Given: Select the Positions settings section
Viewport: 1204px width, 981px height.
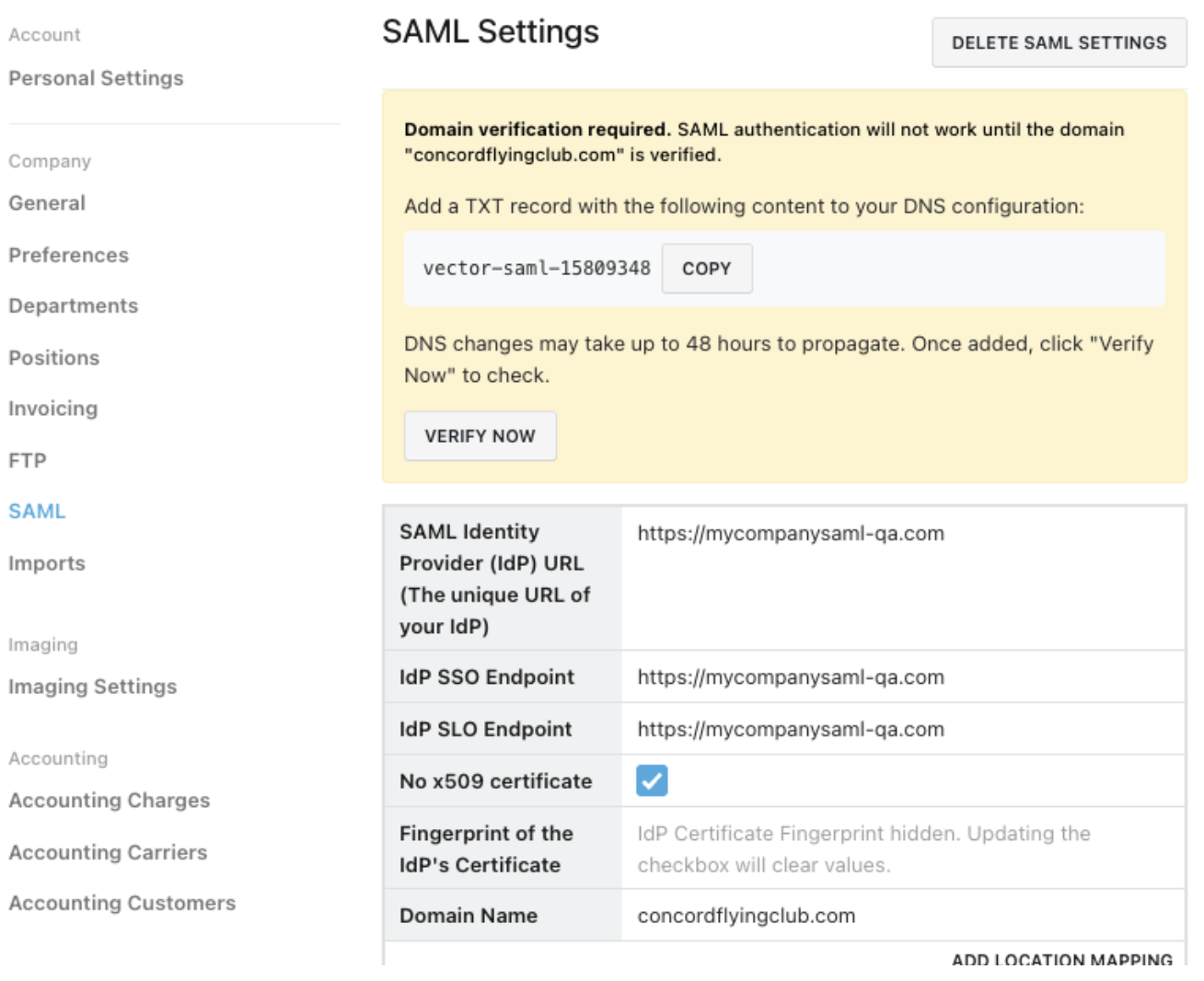Looking at the screenshot, I should click(x=53, y=357).
